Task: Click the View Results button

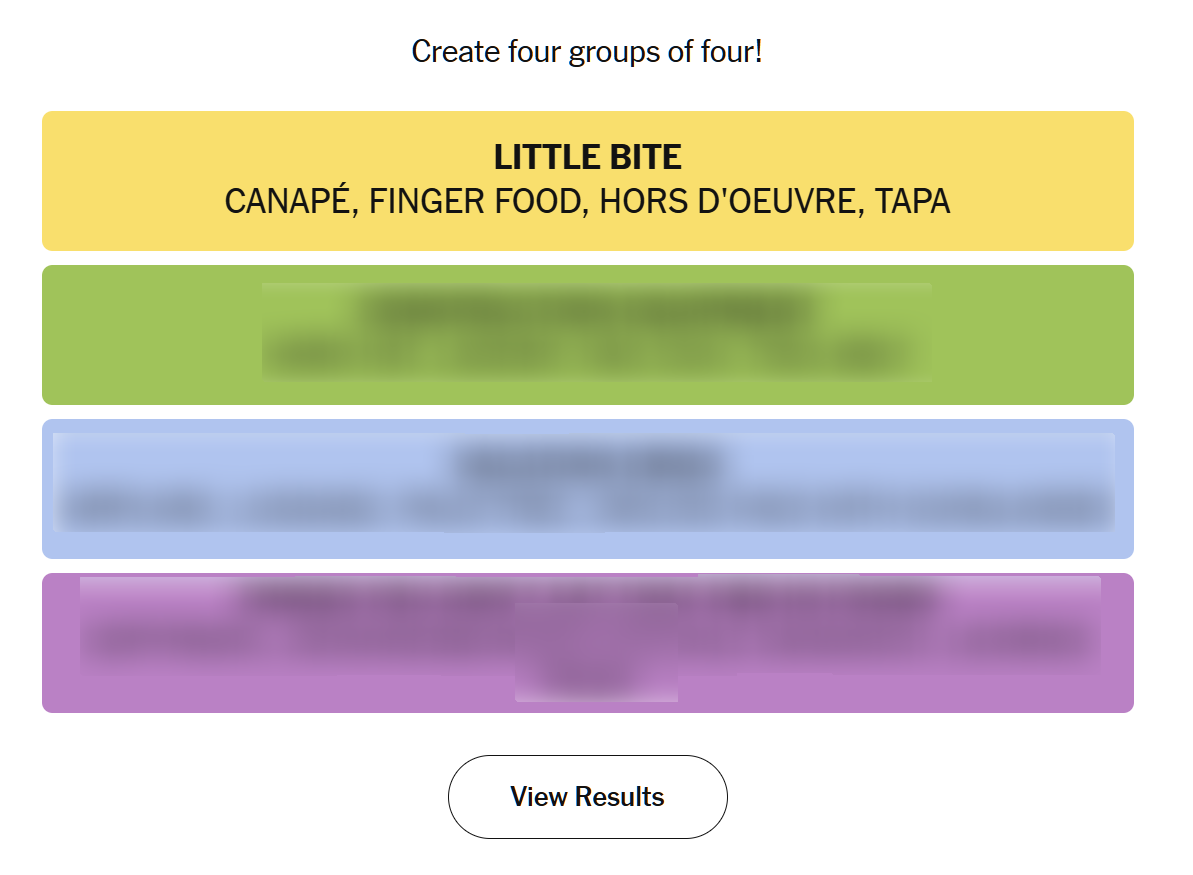Action: click(587, 797)
